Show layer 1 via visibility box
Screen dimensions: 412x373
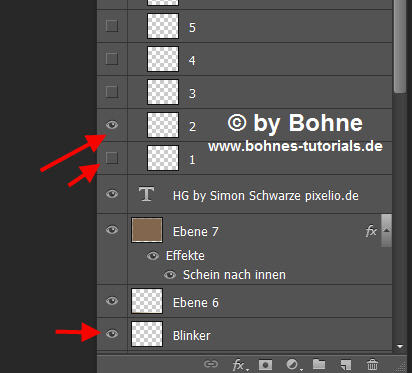tap(112, 158)
